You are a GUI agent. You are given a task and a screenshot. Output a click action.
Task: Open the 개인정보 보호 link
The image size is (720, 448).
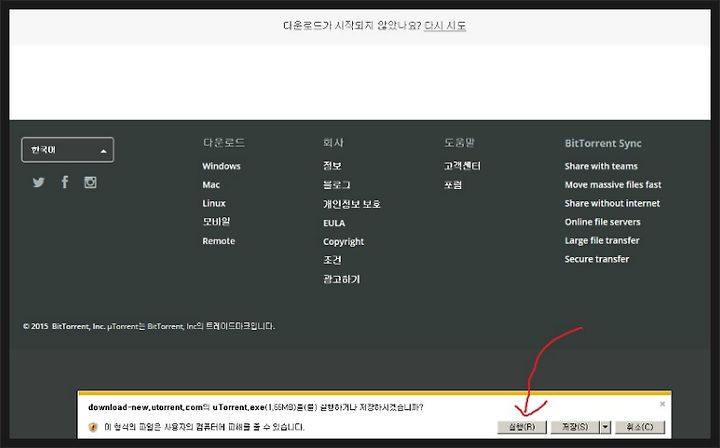tap(352, 204)
